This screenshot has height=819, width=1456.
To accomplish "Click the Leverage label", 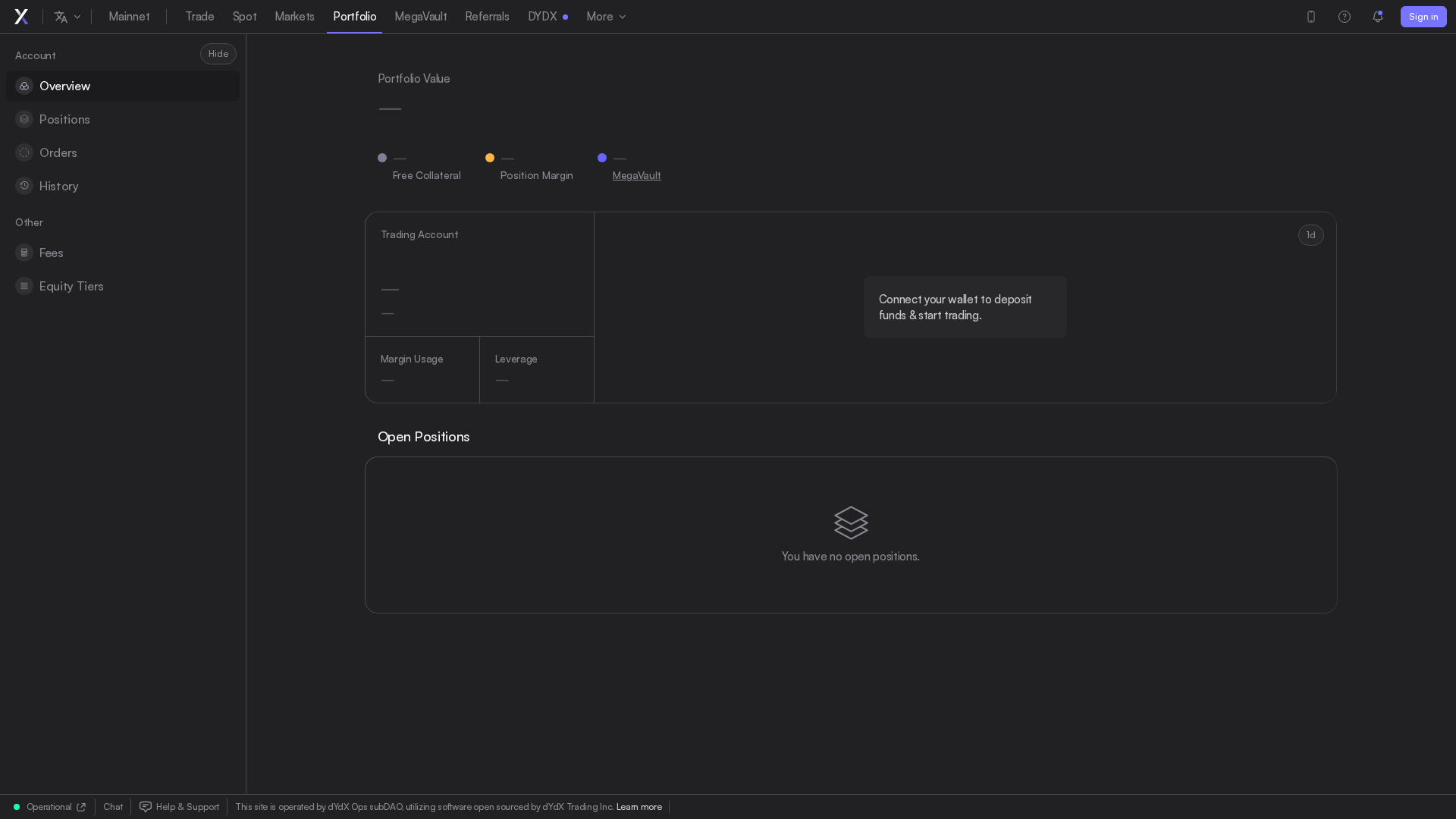I will pos(516,359).
